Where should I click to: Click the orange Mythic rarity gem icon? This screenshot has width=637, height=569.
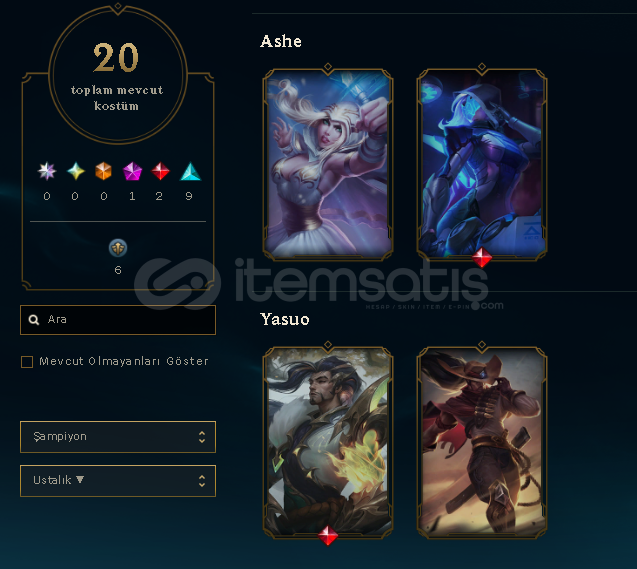click(x=103, y=171)
